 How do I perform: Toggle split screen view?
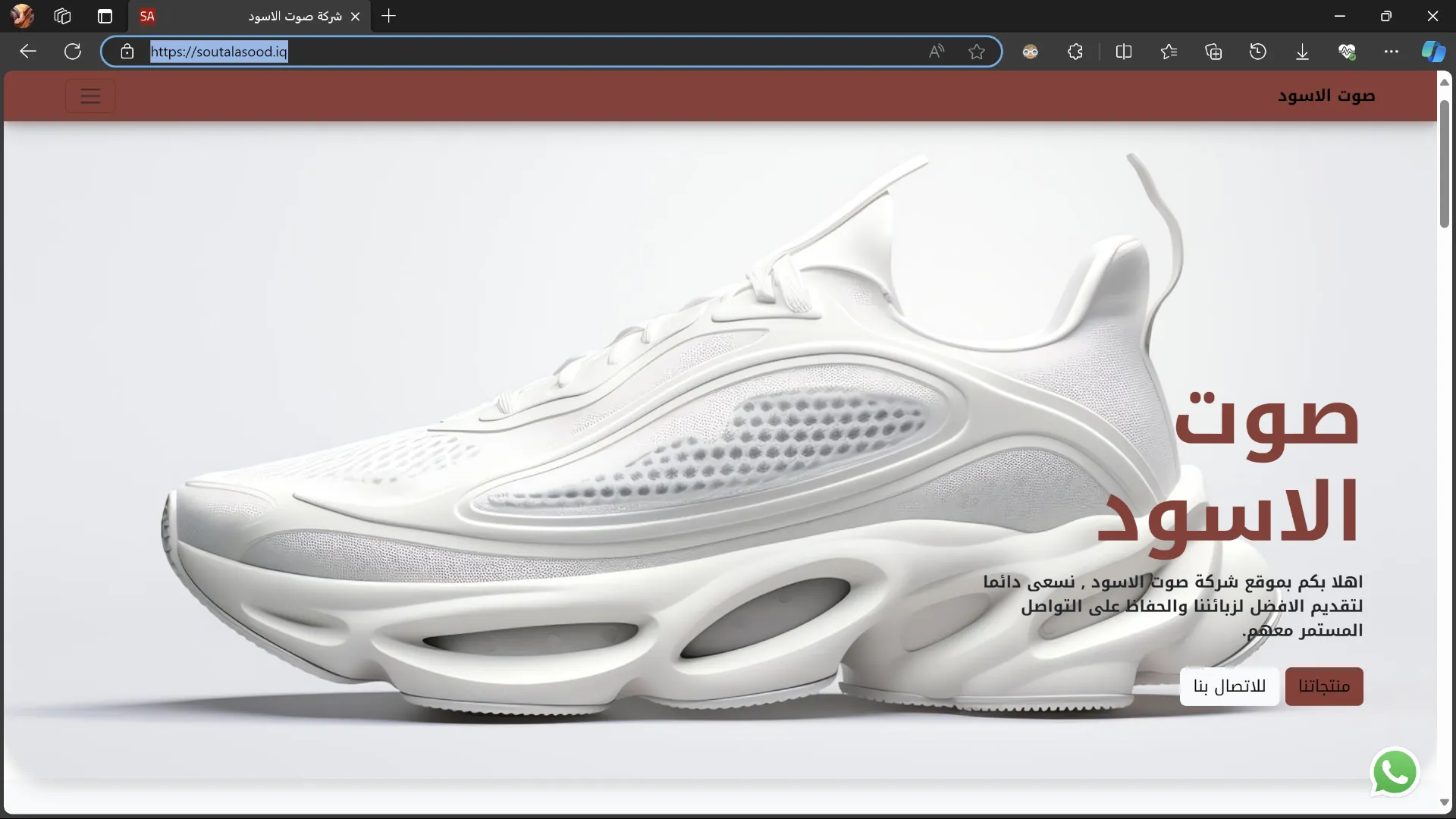pos(1124,52)
